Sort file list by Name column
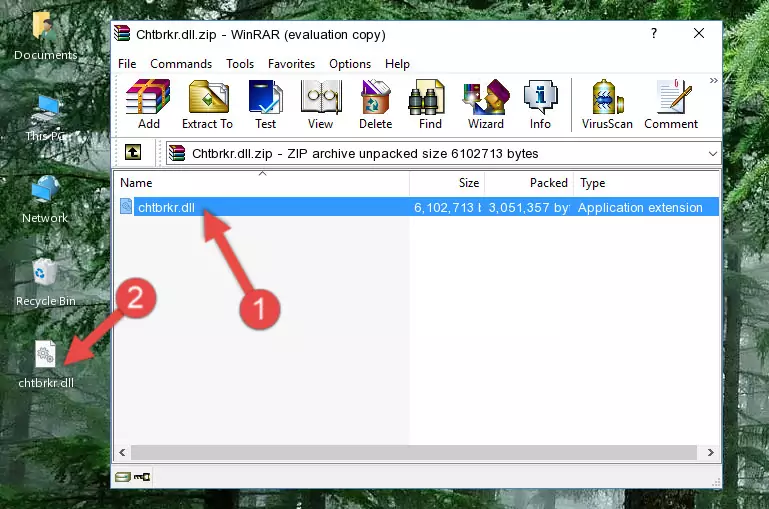 (262, 183)
